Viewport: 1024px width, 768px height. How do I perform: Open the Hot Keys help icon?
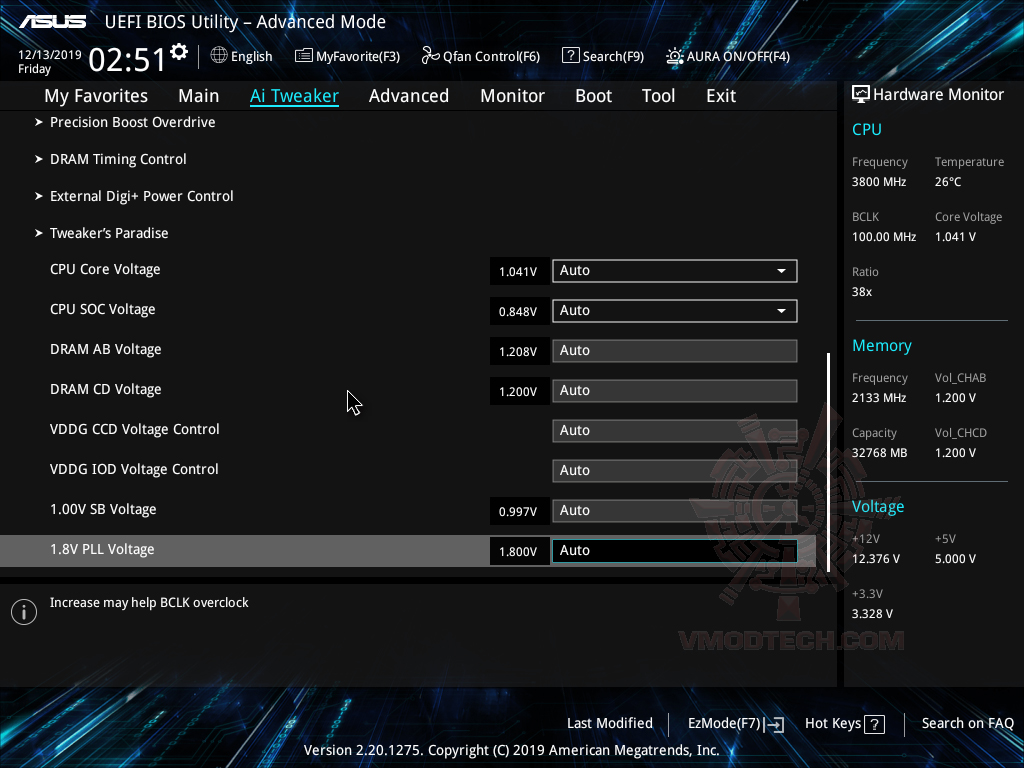(x=876, y=723)
